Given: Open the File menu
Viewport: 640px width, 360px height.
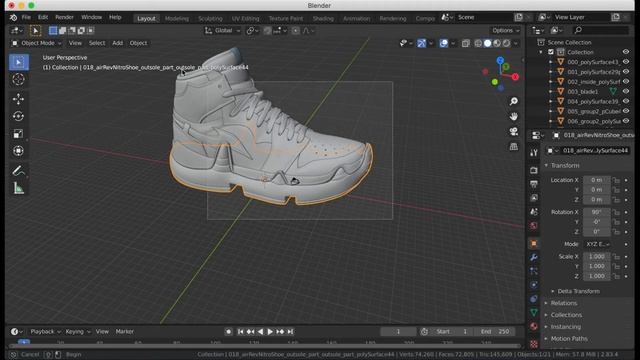Looking at the screenshot, I should [x=26, y=18].
